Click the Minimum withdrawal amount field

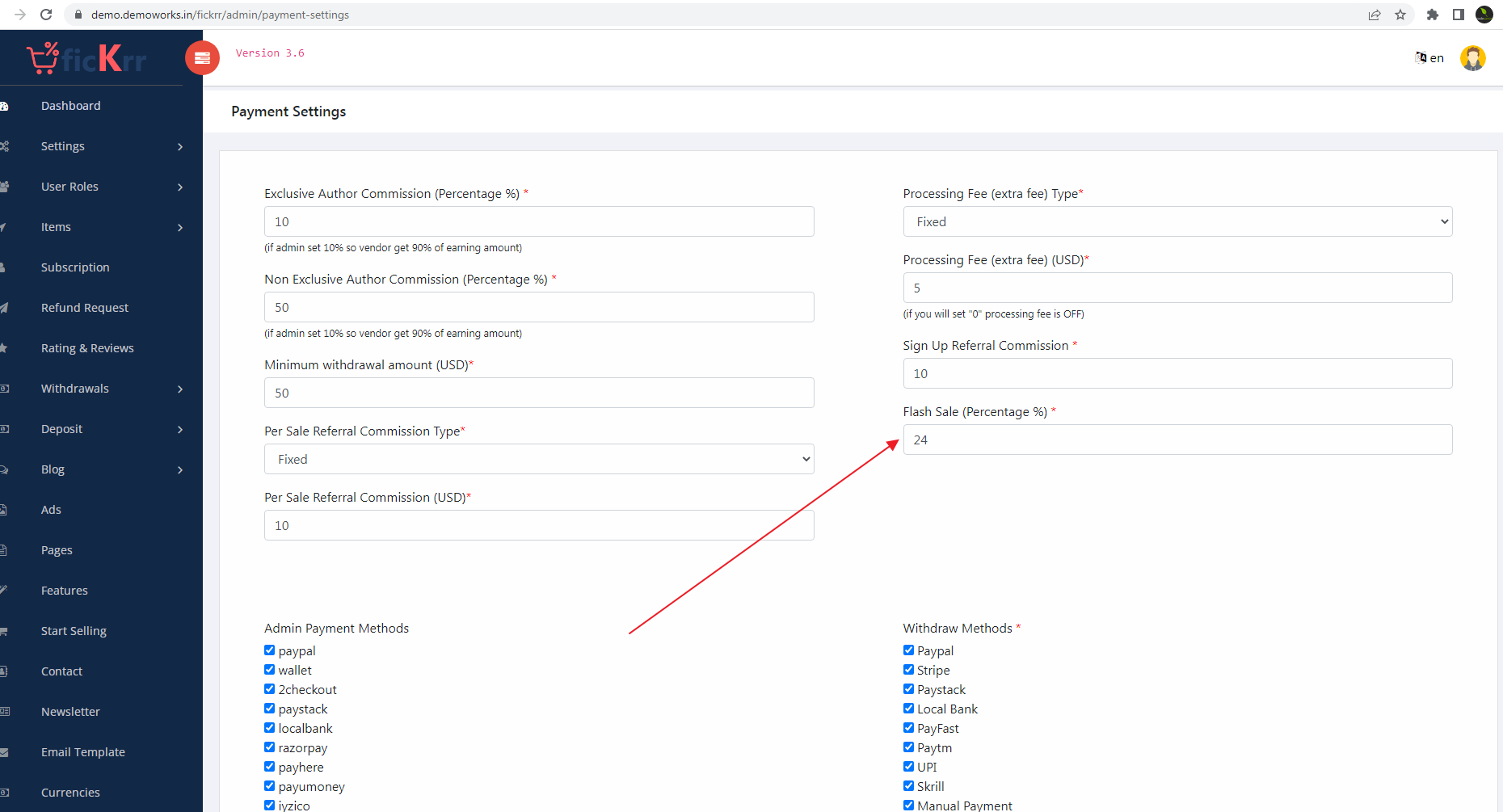point(539,393)
